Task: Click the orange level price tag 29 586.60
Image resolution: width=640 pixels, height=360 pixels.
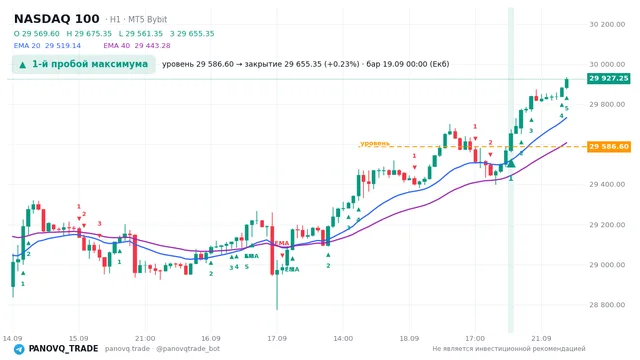Action: pos(609,147)
